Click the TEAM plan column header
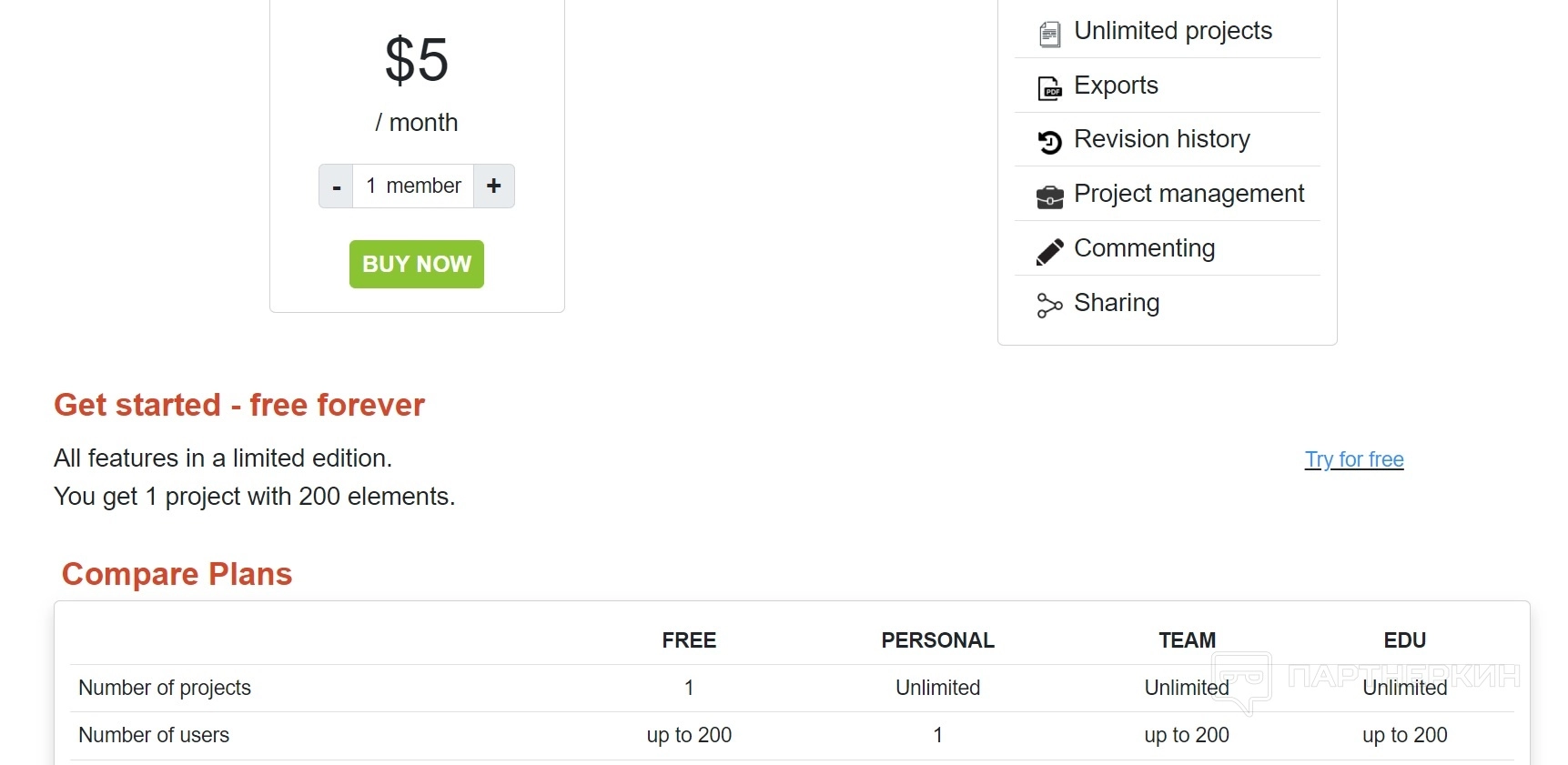Screen dimensions: 1568x765 pos(1187,640)
